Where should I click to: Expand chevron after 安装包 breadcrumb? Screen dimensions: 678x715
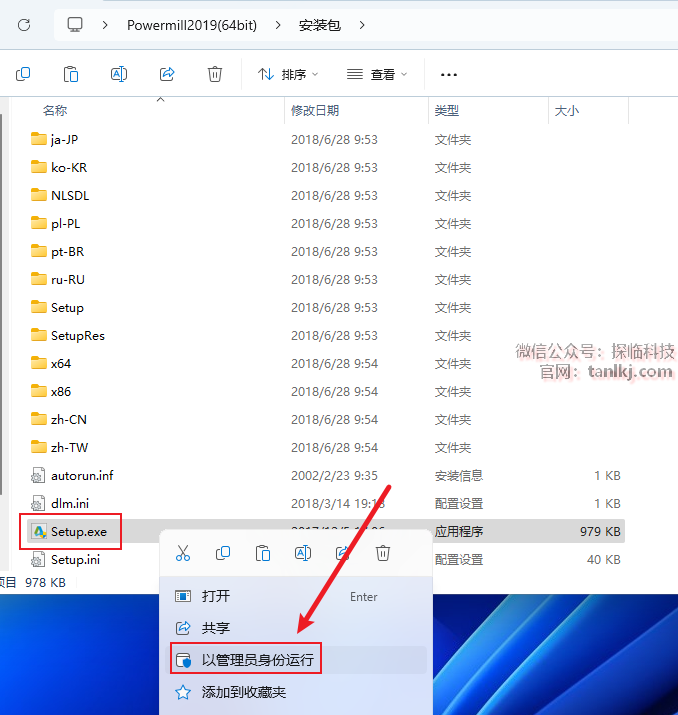tap(362, 25)
